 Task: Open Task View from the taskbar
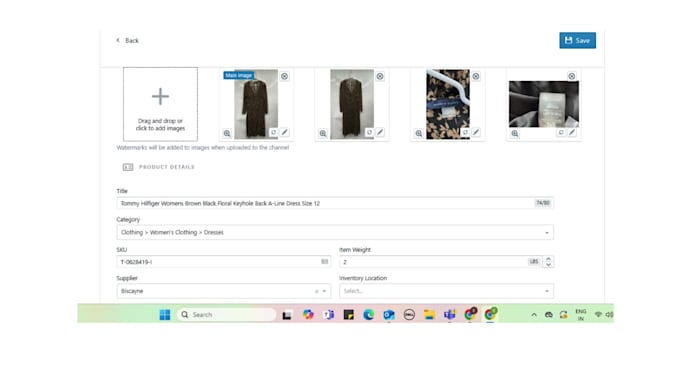point(287,315)
